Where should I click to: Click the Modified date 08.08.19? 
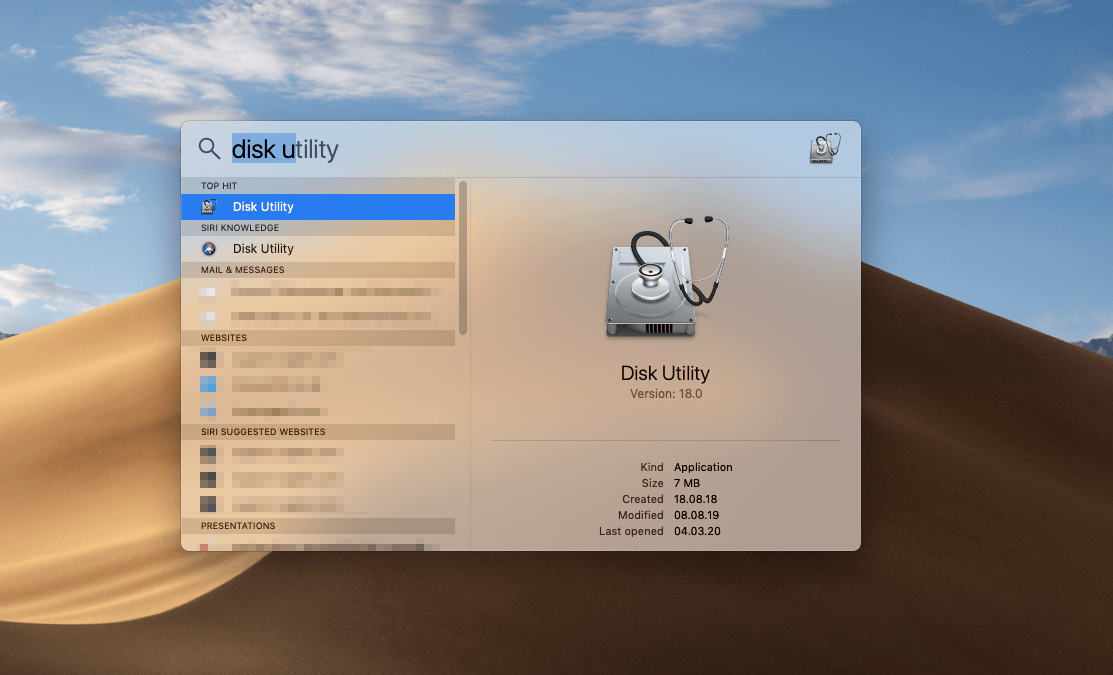pyautogui.click(x=696, y=515)
